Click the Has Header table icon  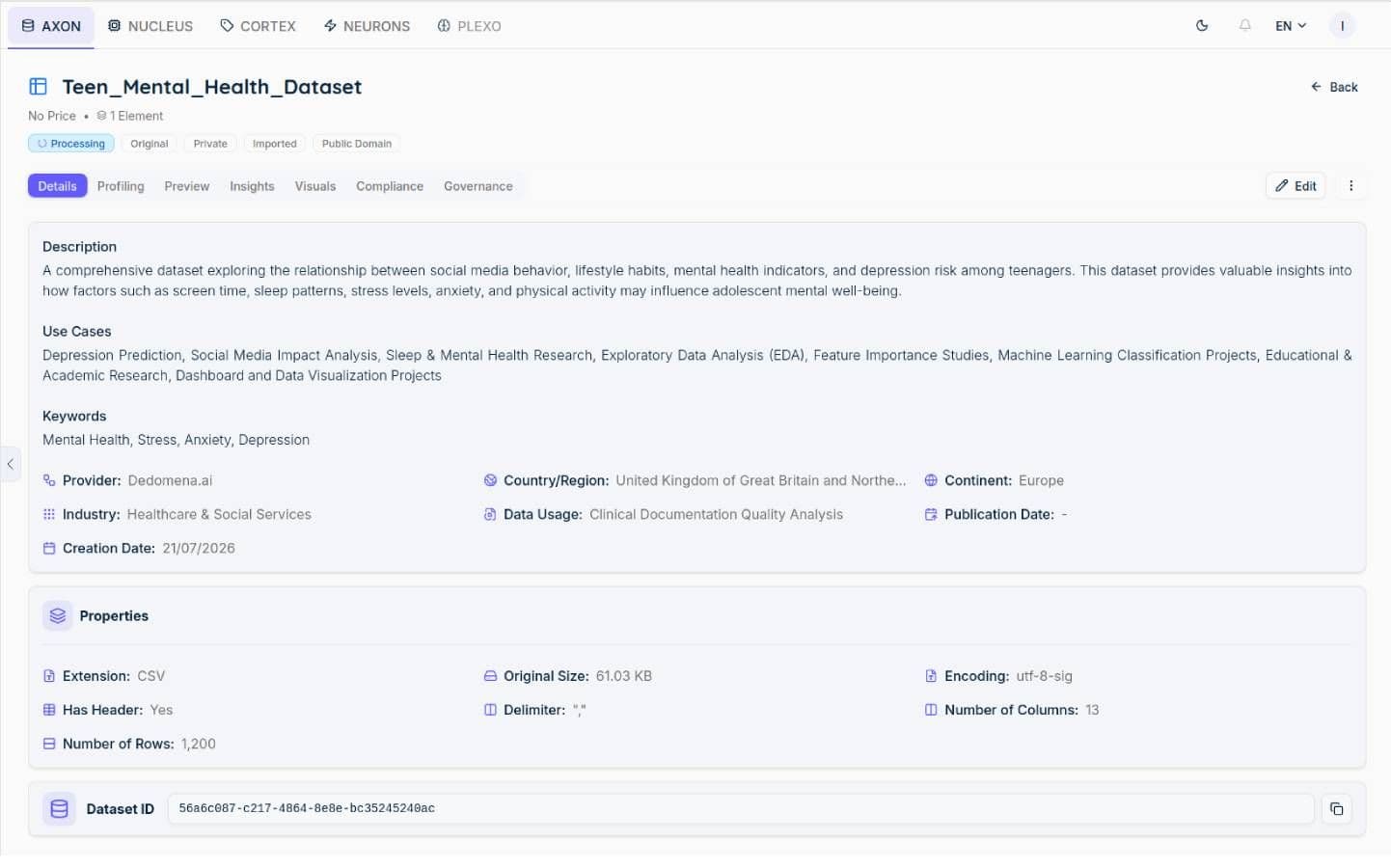[x=49, y=710]
